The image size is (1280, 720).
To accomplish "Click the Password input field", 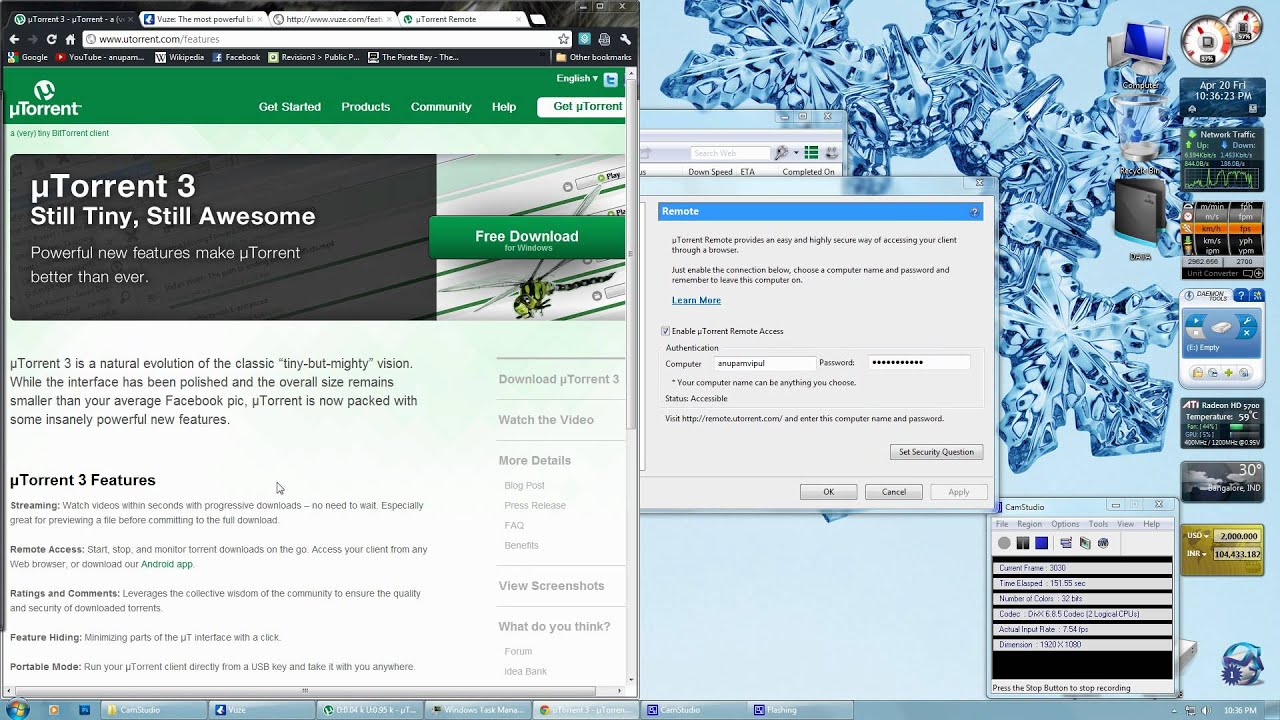I will [x=918, y=363].
